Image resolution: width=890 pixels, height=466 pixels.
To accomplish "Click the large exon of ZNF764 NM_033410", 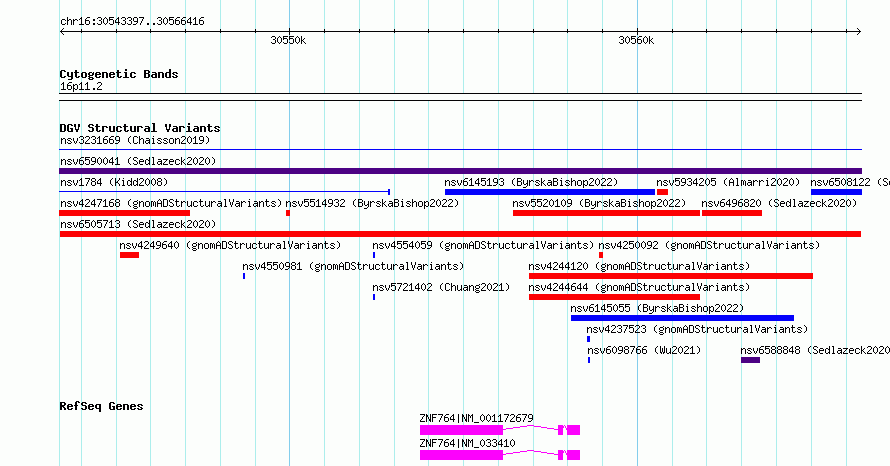I will coord(461,455).
